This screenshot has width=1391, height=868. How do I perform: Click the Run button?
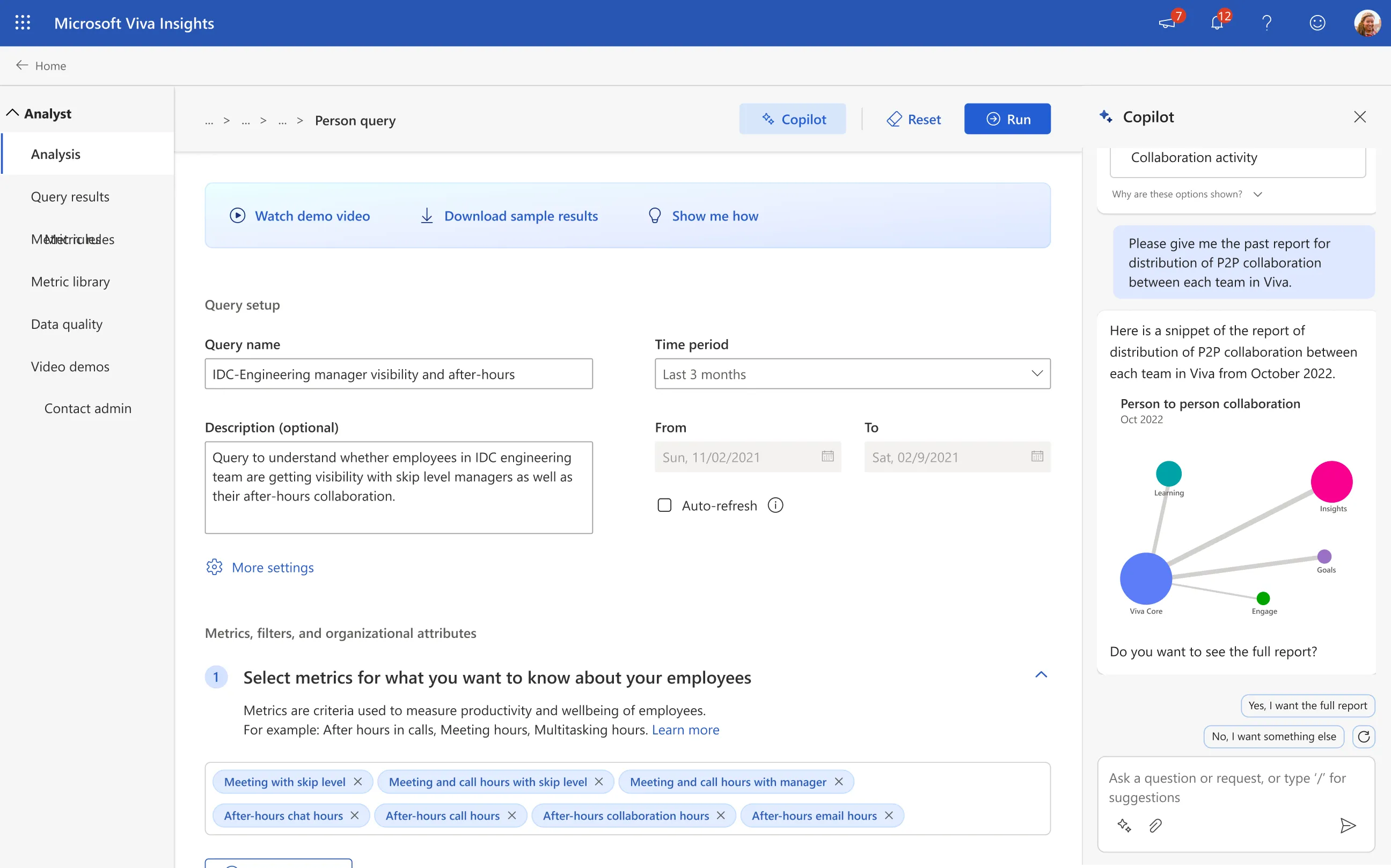1007,120
